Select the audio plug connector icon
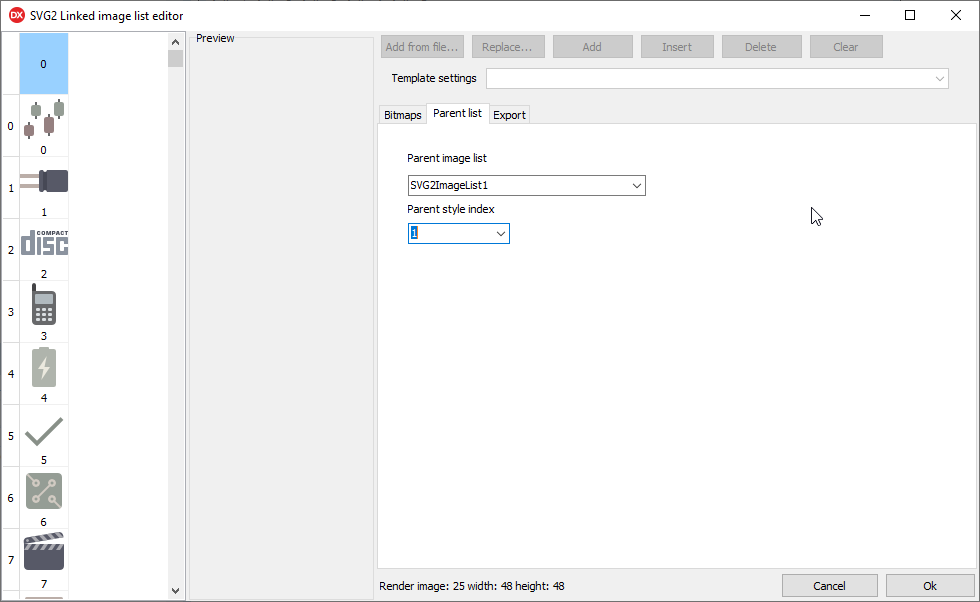 [x=44, y=181]
